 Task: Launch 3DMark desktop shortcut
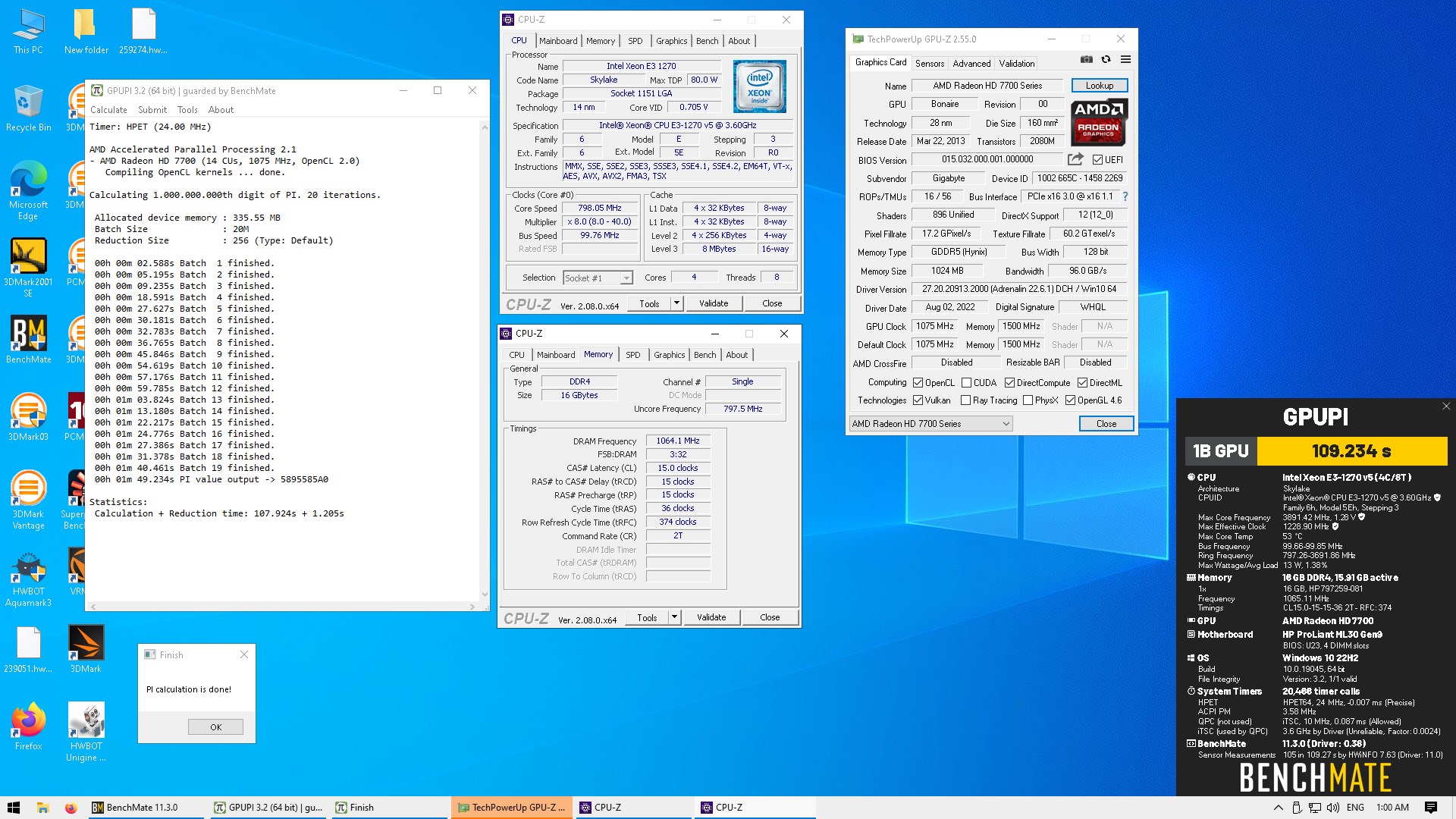point(86,649)
